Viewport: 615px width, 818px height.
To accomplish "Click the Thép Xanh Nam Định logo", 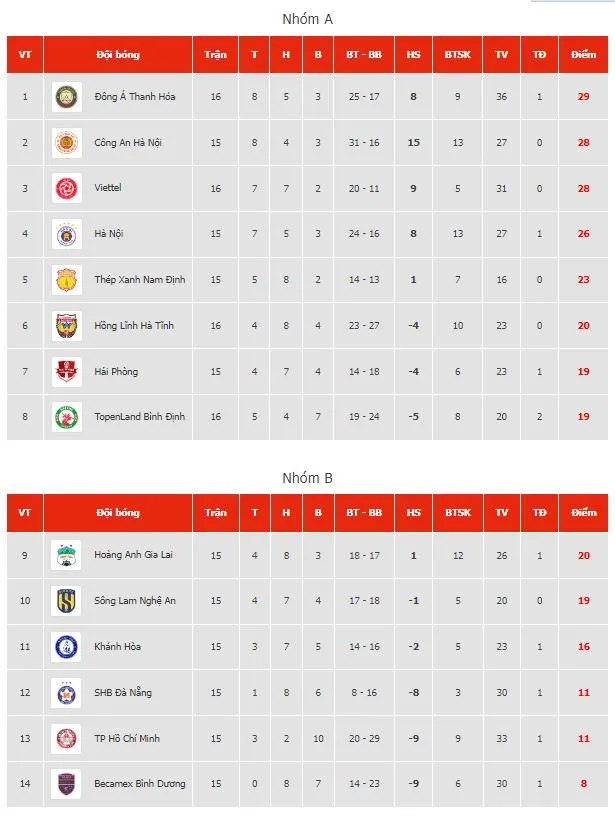I will click(x=67, y=280).
